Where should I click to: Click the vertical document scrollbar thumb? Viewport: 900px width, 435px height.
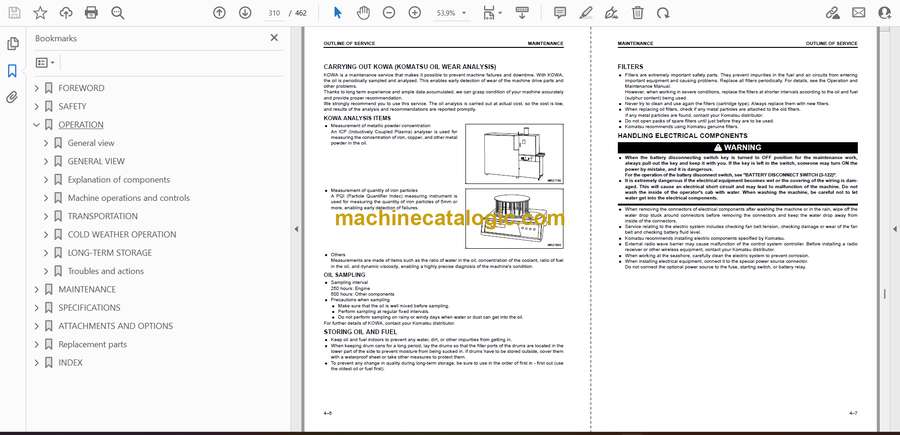(885, 294)
